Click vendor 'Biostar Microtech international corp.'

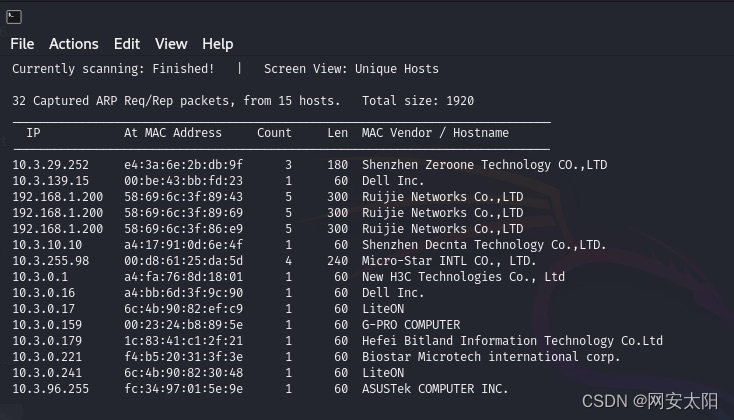(491, 356)
